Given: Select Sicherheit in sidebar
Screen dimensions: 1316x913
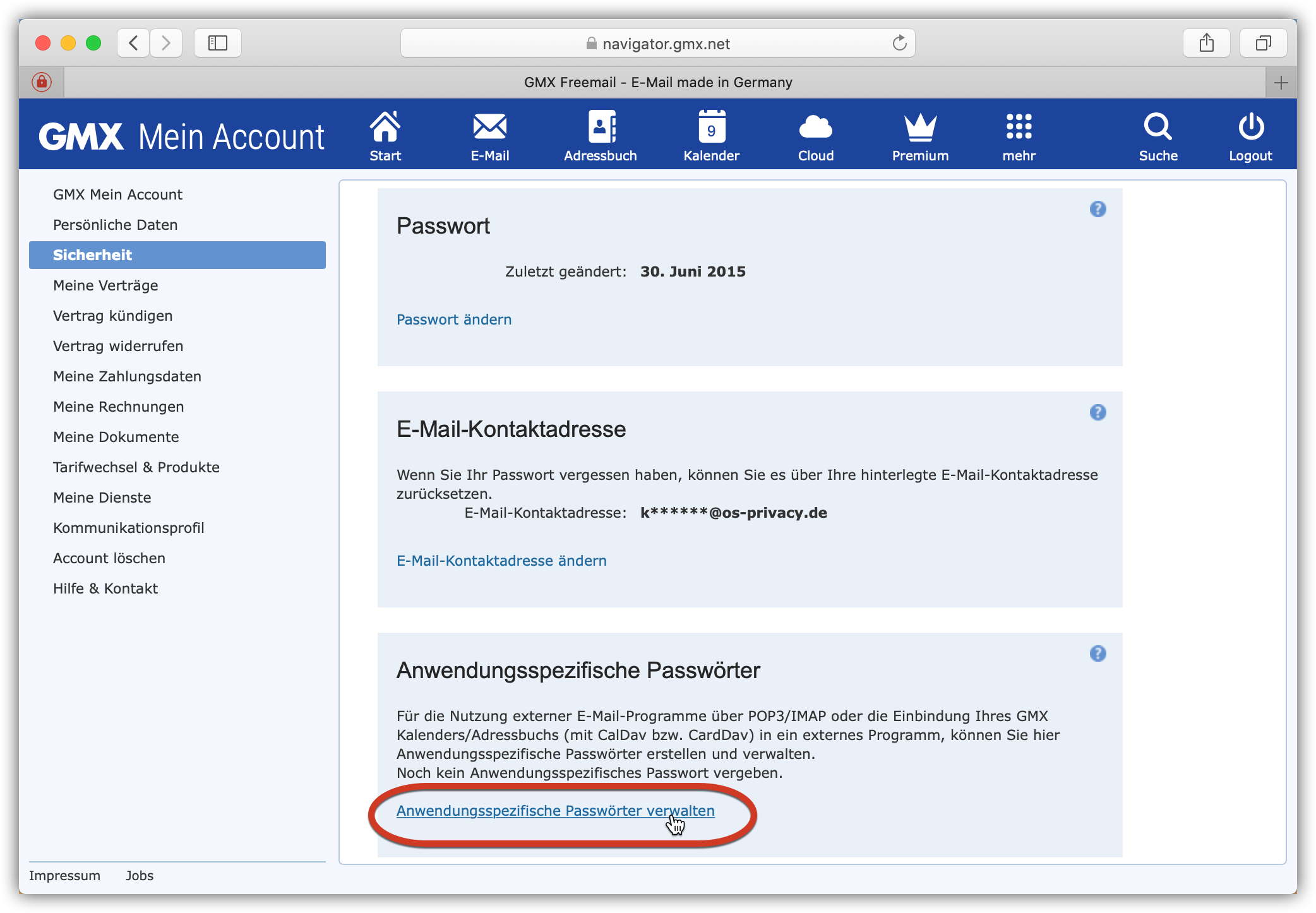Looking at the screenshot, I should pos(177,255).
